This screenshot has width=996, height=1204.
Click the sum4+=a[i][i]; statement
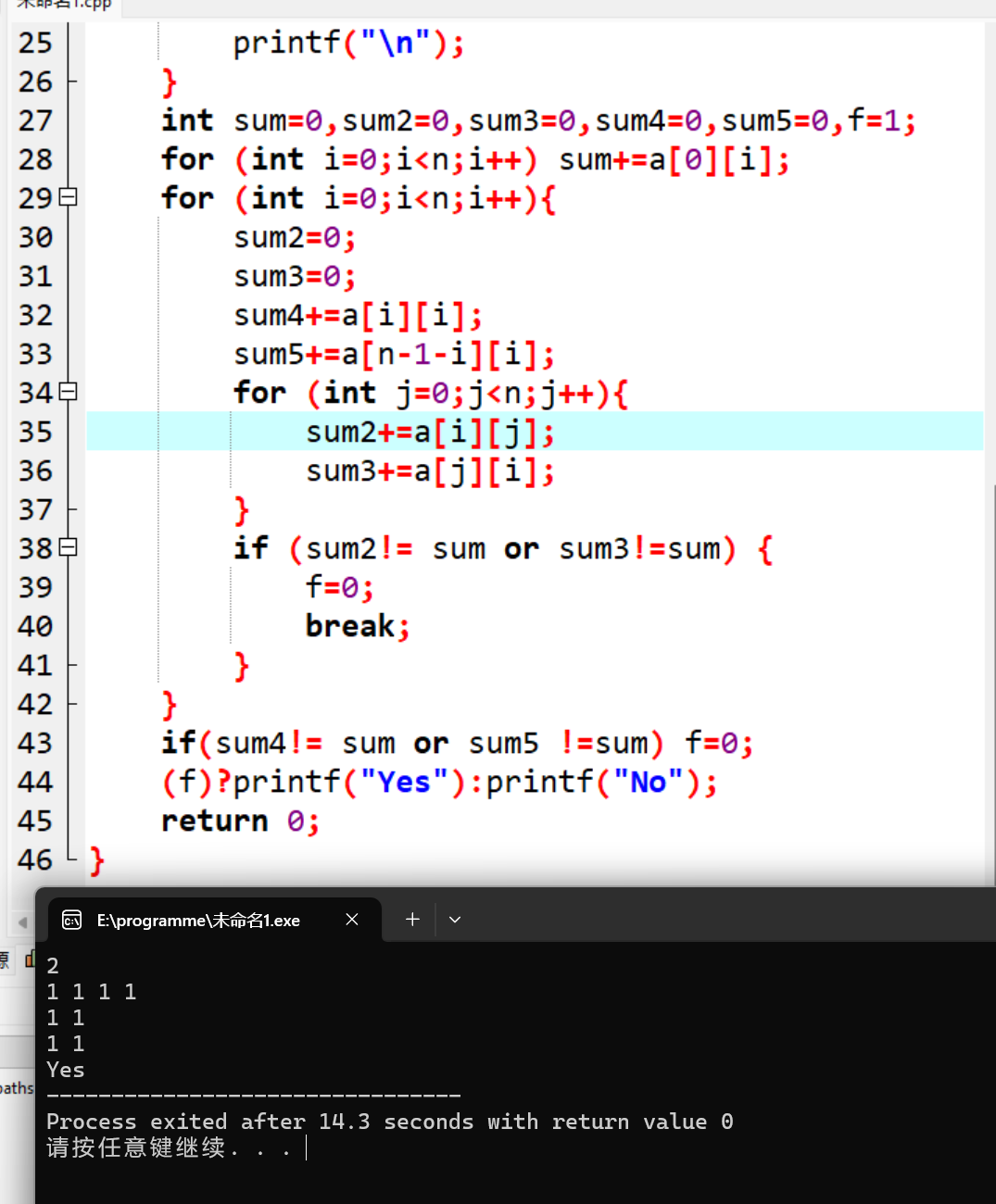coord(358,316)
